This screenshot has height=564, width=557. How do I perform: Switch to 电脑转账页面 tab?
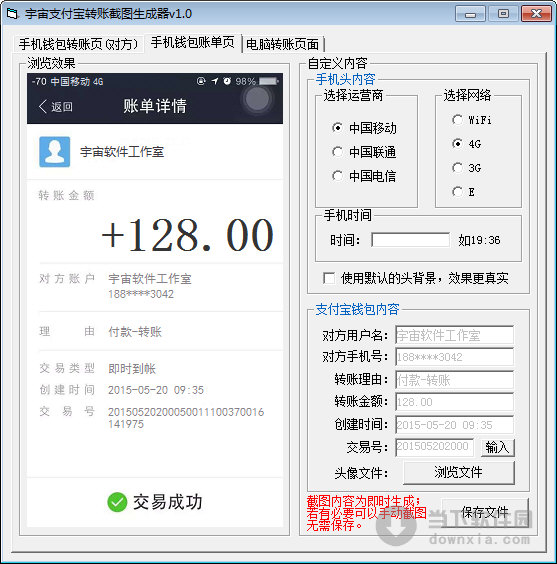coord(283,44)
